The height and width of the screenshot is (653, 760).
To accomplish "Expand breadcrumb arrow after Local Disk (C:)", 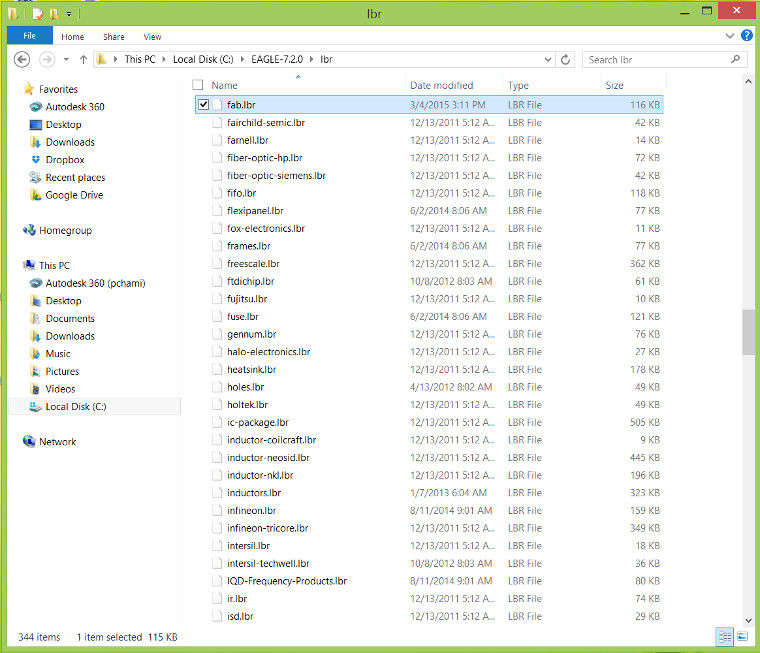I will (x=242, y=59).
